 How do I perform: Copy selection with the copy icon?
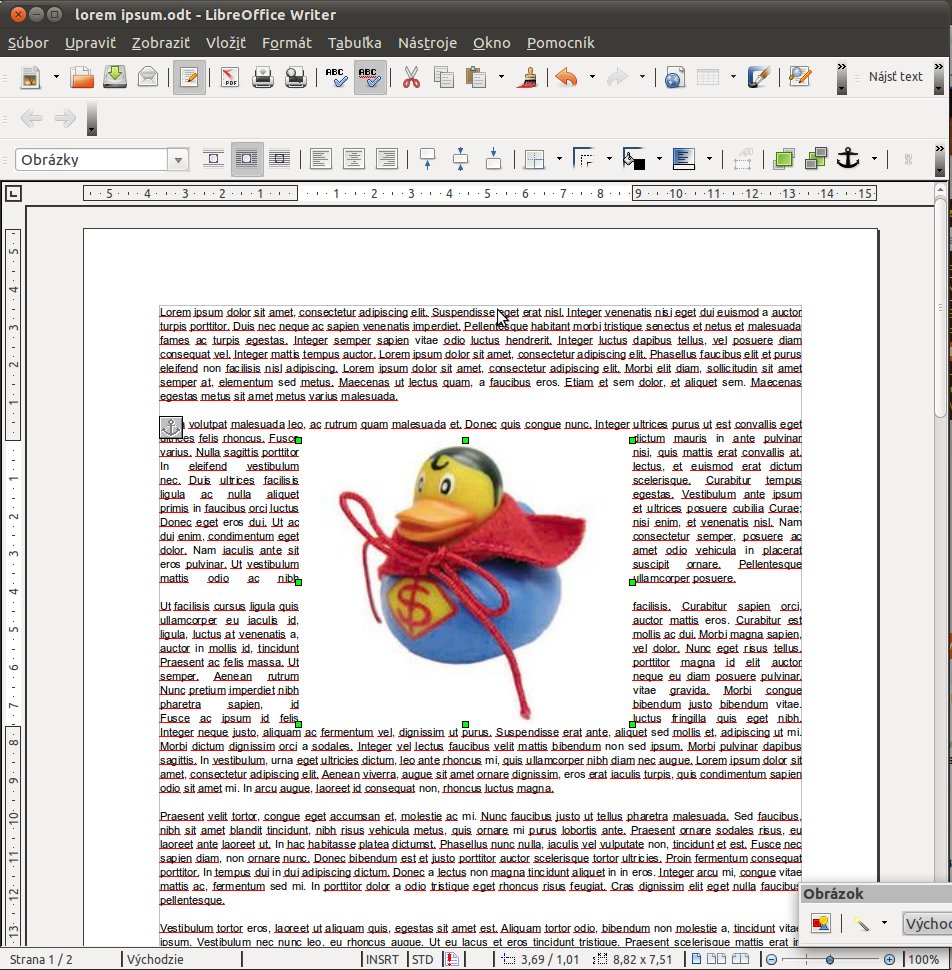[444, 77]
